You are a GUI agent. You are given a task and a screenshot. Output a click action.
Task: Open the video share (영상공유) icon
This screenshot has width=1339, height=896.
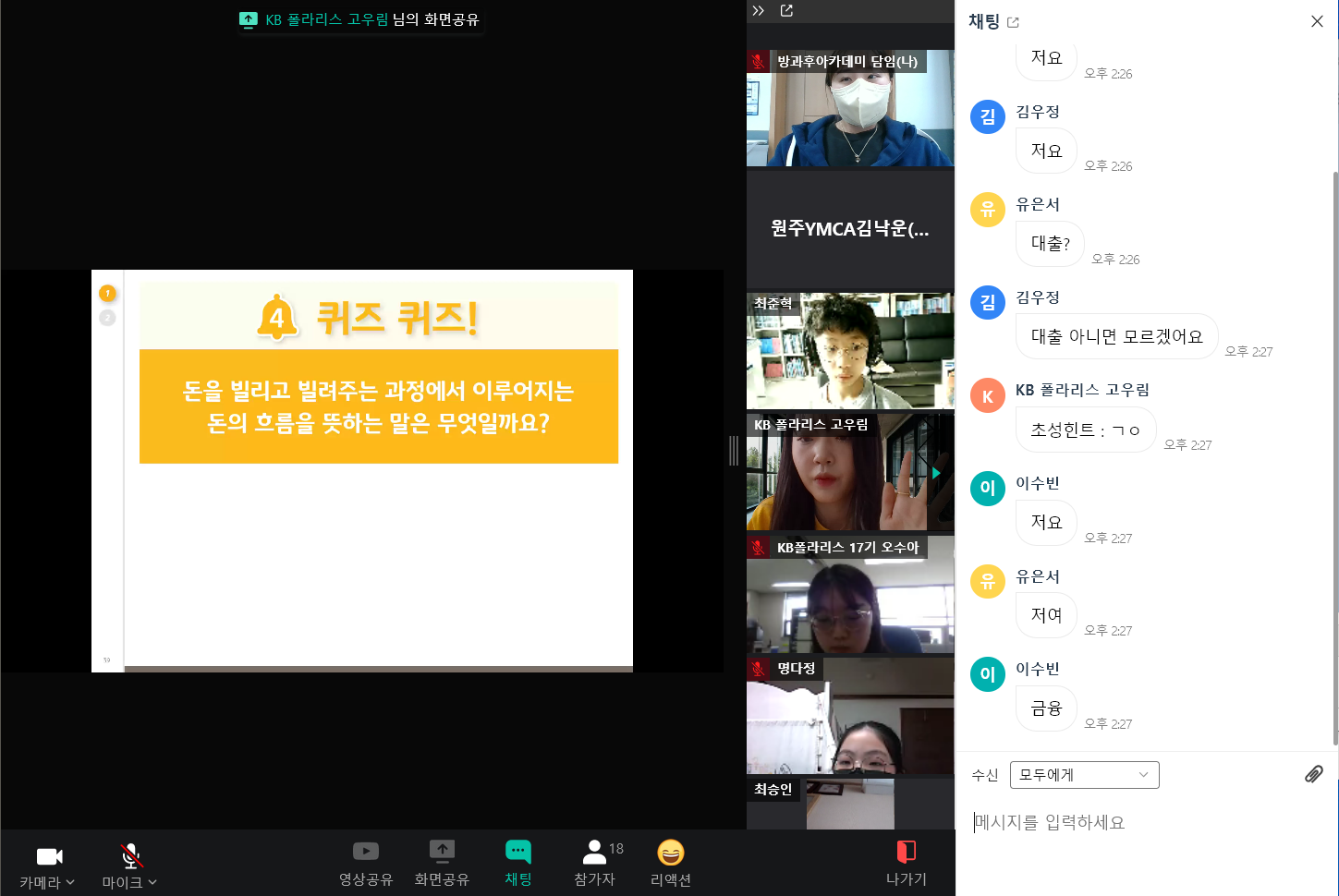click(366, 852)
